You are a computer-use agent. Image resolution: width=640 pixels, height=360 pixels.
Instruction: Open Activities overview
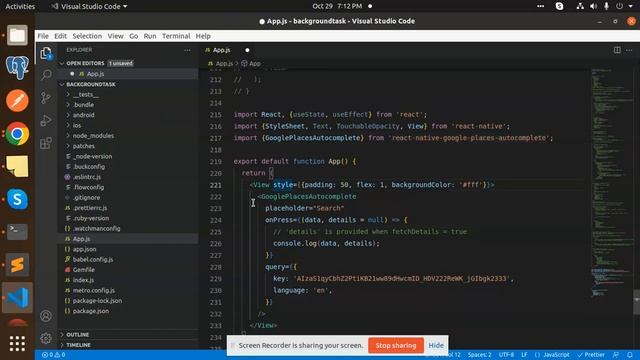20,6
